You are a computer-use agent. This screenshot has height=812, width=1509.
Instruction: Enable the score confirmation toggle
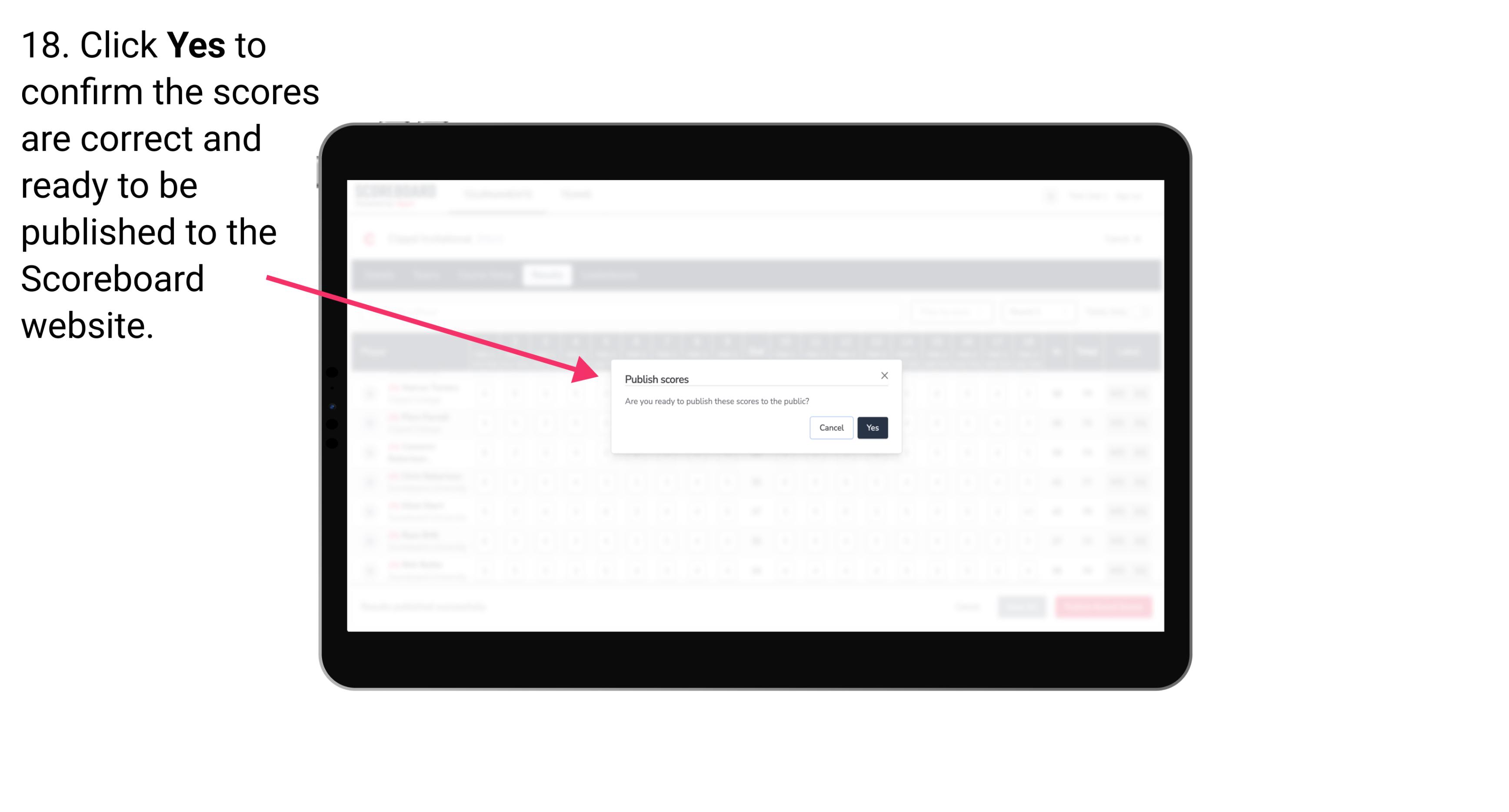tap(873, 427)
